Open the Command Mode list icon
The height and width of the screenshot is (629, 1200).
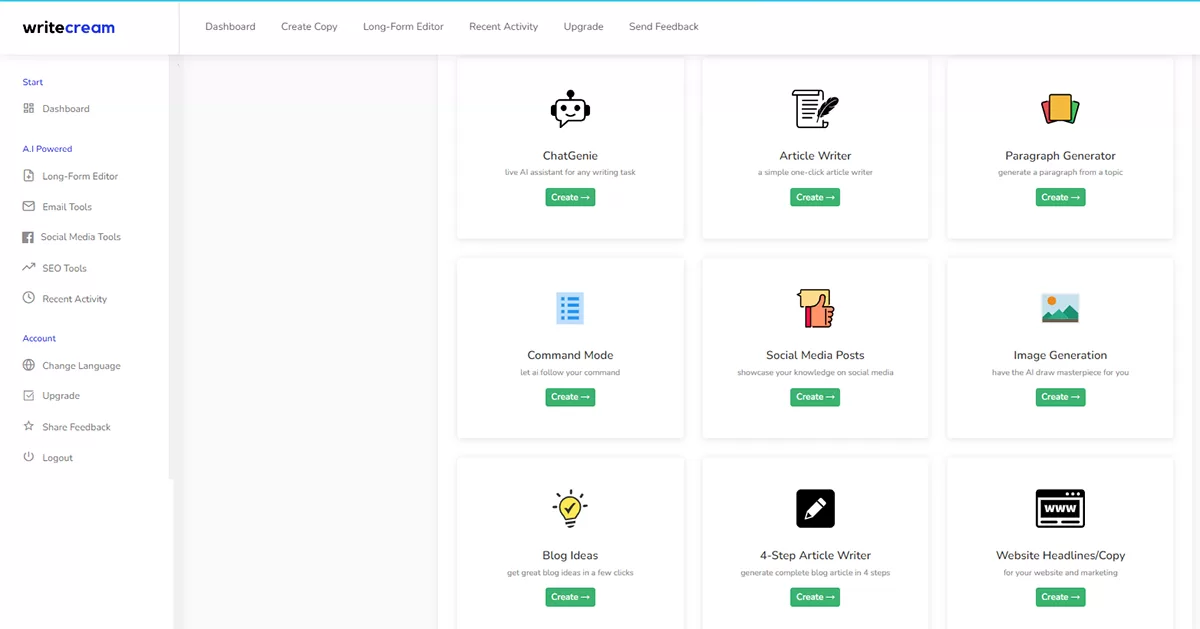[x=570, y=308]
